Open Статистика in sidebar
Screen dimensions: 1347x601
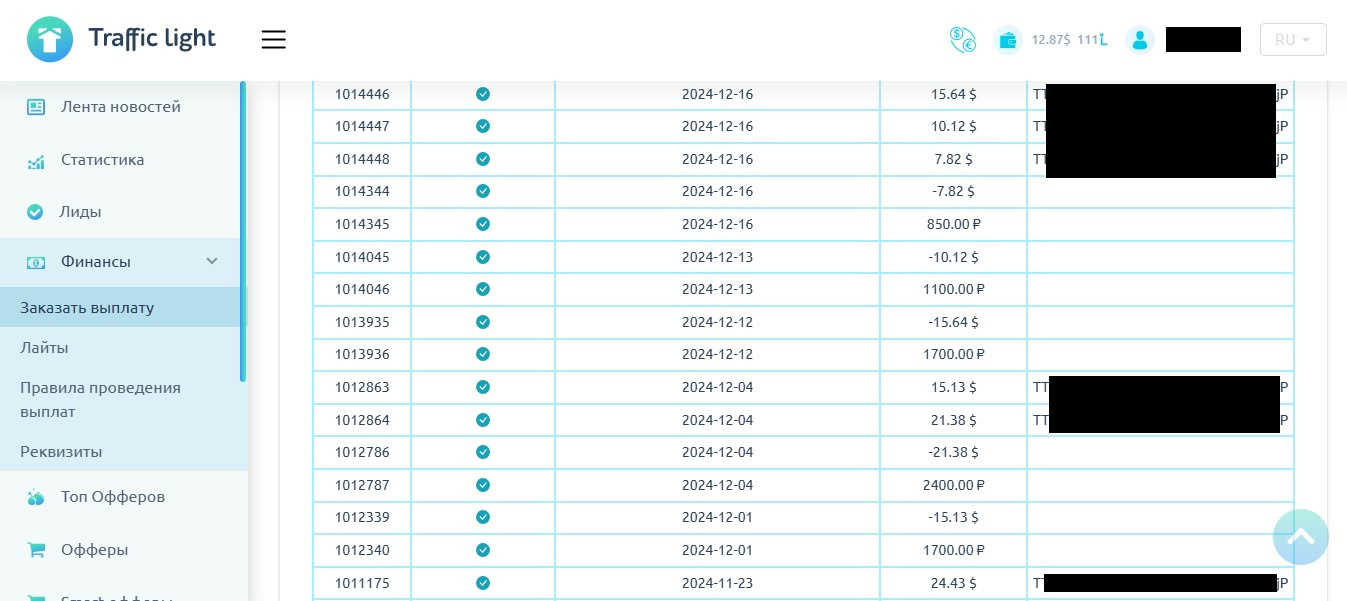[102, 159]
